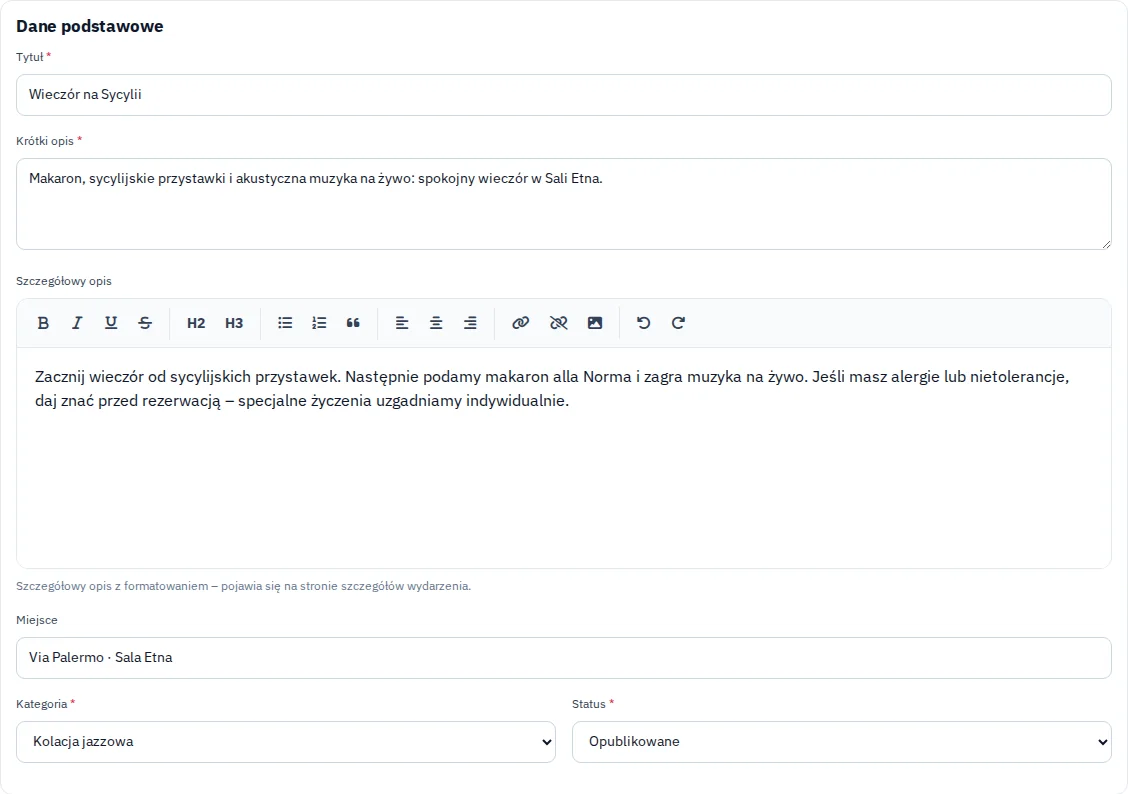Set heading level H3

tap(234, 323)
